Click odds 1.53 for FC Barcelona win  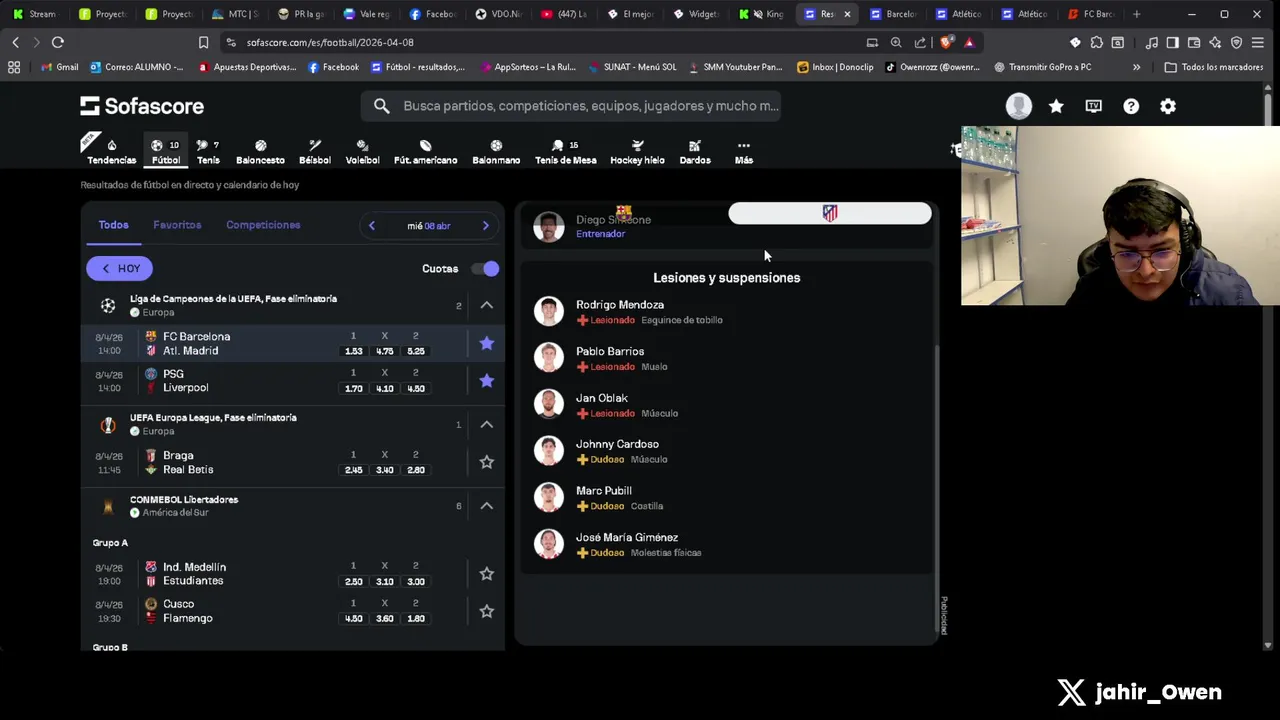[x=353, y=351]
